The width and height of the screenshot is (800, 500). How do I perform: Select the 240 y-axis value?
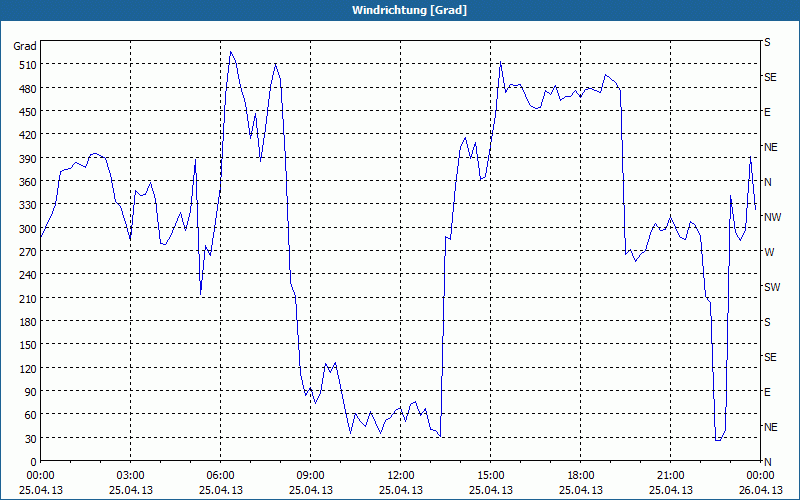pyautogui.click(x=28, y=276)
